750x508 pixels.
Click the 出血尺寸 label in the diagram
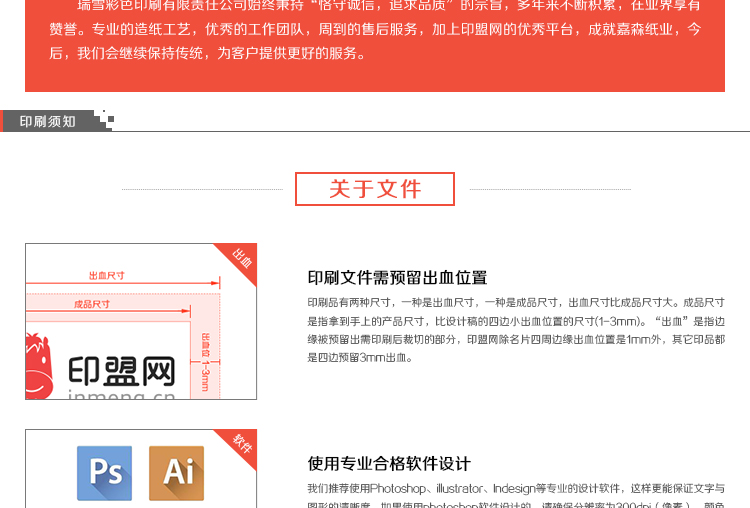pos(106,275)
